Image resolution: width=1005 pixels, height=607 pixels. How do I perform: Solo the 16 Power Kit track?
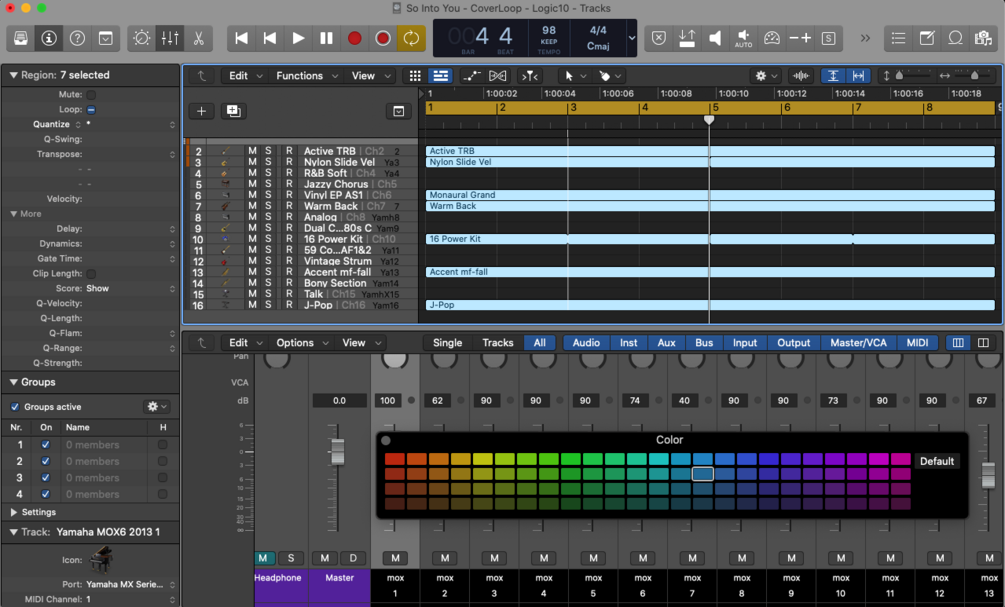(x=268, y=239)
